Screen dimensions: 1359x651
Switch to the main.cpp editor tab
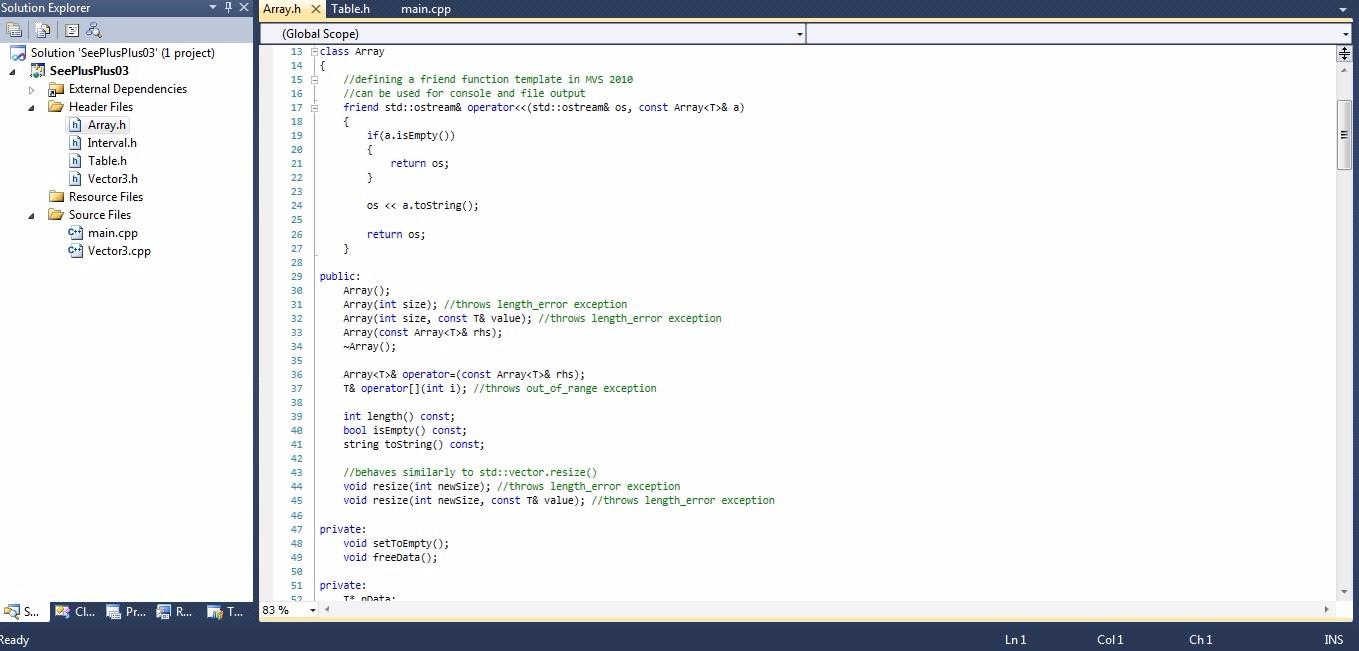426,9
